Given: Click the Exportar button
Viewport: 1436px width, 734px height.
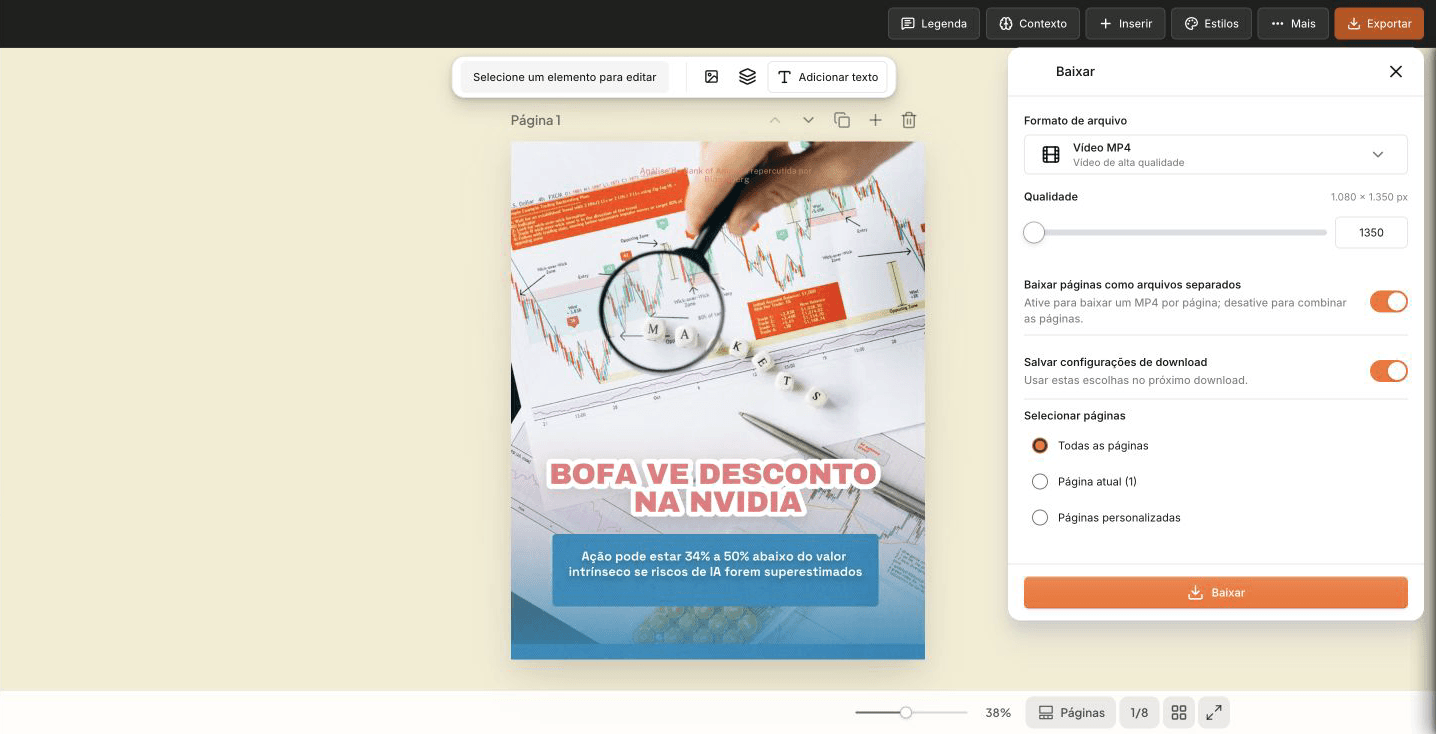Looking at the screenshot, I should [1379, 24].
